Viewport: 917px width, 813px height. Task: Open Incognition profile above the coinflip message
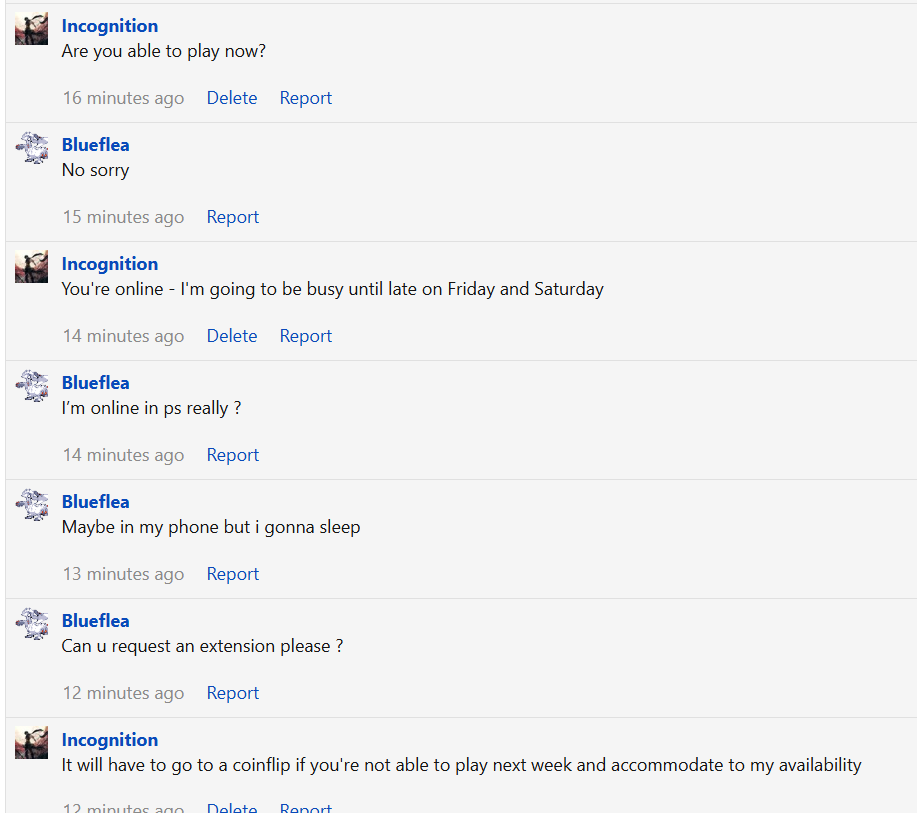(110, 740)
